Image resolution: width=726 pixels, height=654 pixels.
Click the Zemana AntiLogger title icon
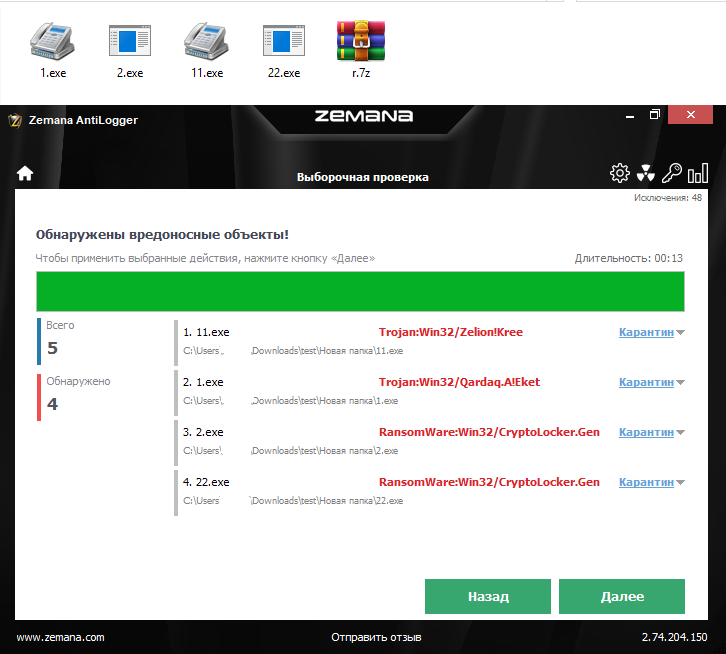coord(15,120)
